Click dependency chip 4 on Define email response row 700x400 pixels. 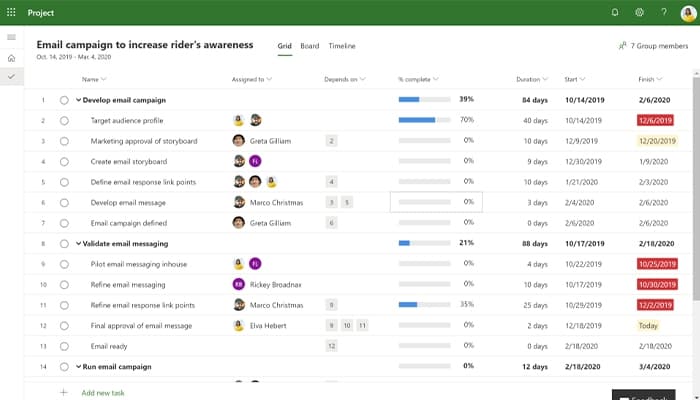tap(331, 182)
